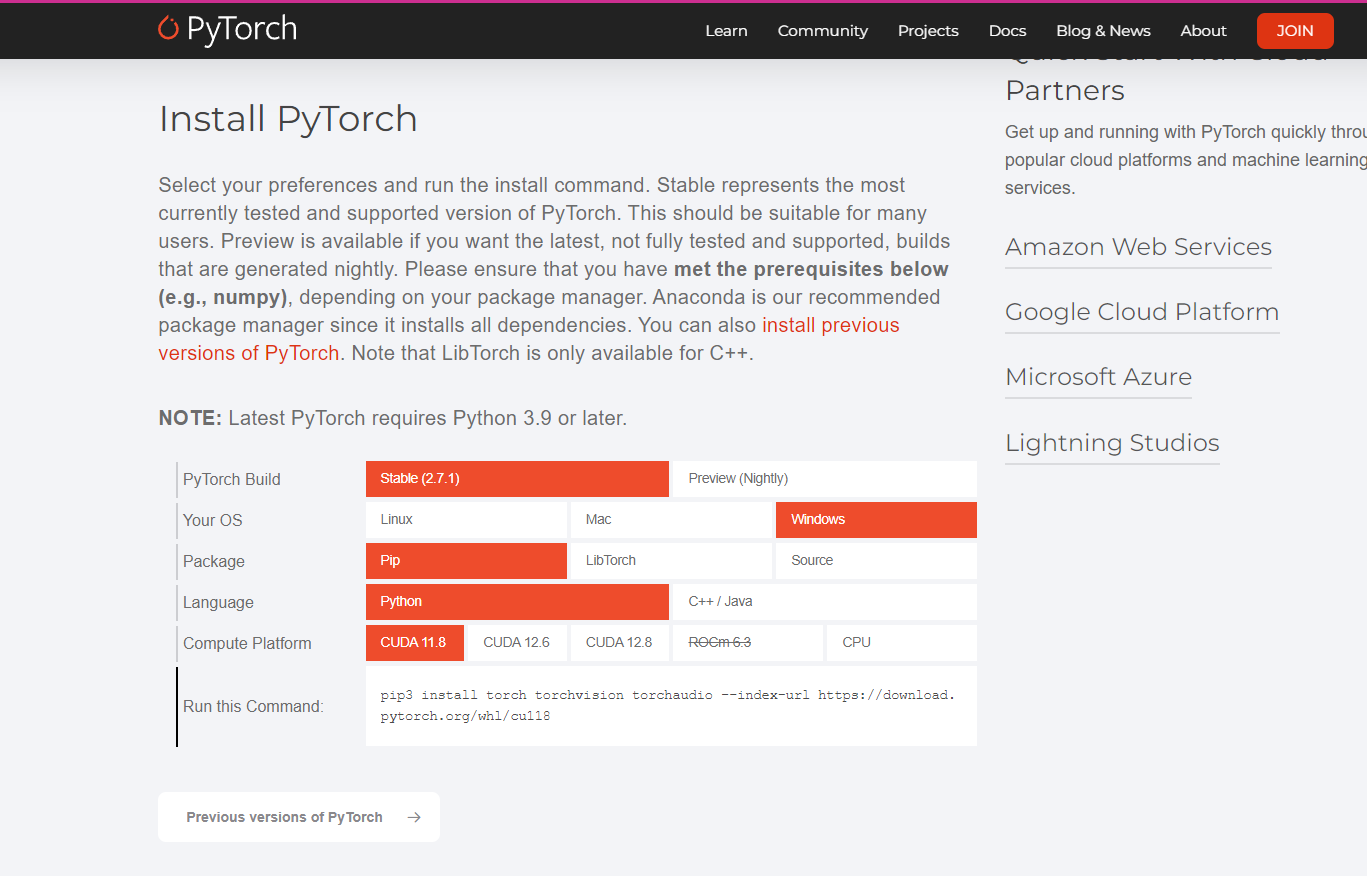Screen dimensions: 1367x876
Task: Click the Partners heading in the sidebar
Action: [1065, 90]
